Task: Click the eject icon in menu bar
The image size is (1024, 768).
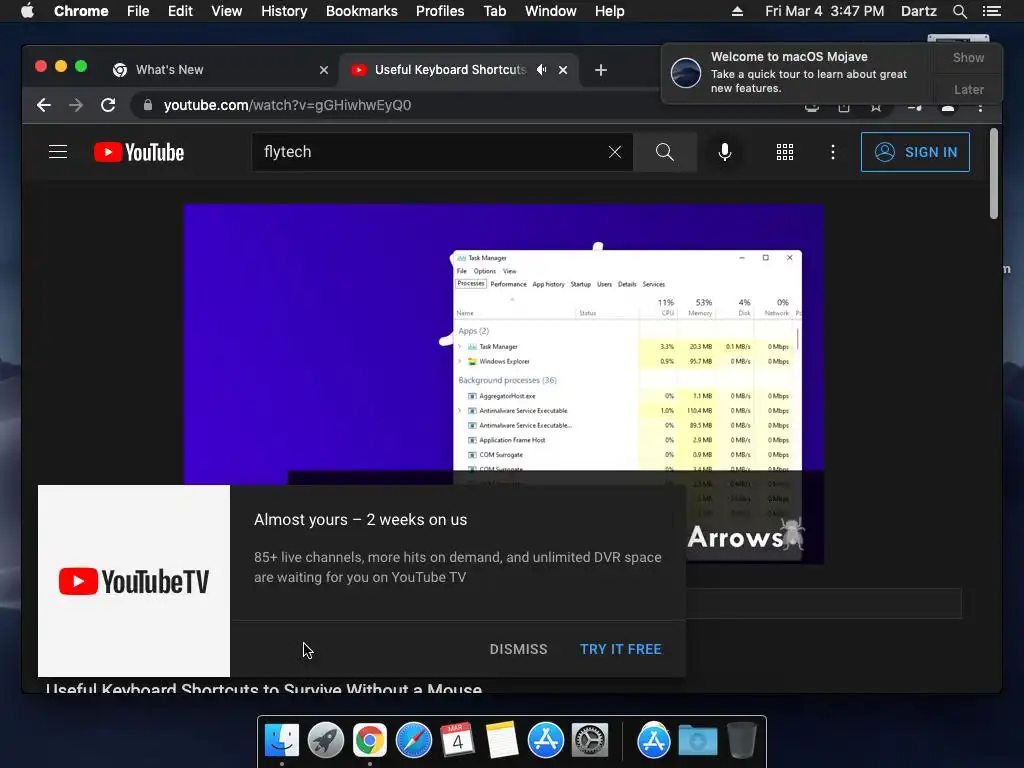Action: 737,11
